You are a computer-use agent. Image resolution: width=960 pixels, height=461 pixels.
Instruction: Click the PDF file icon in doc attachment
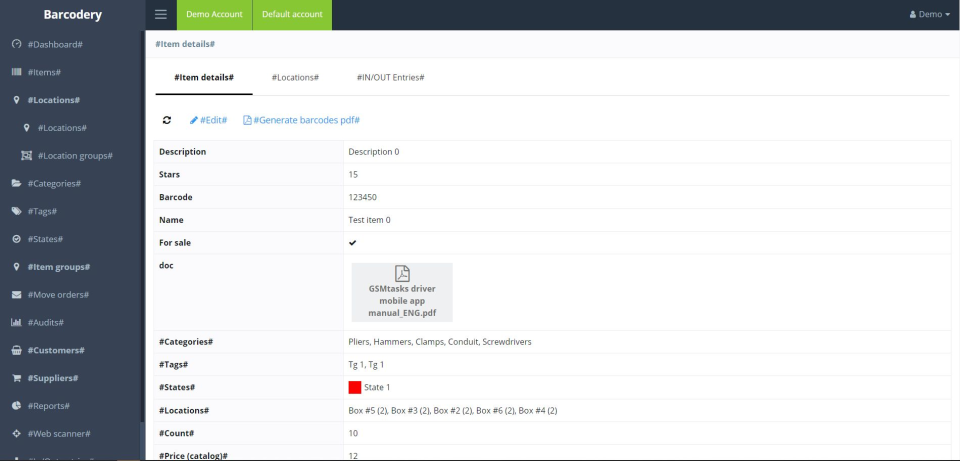tap(402, 273)
